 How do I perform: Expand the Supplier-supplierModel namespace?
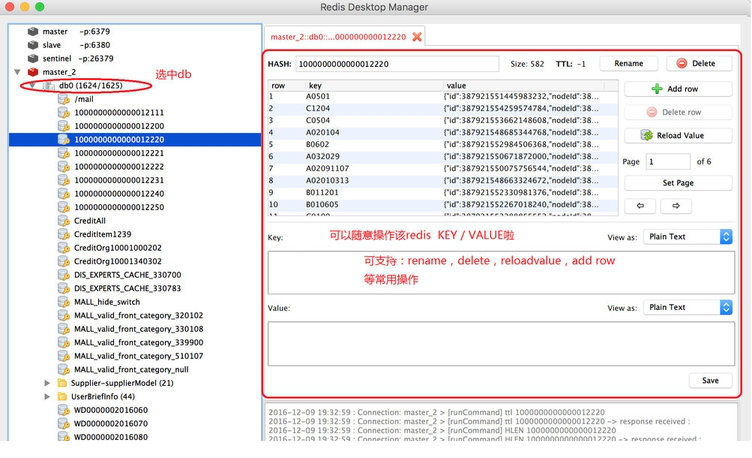[47, 383]
